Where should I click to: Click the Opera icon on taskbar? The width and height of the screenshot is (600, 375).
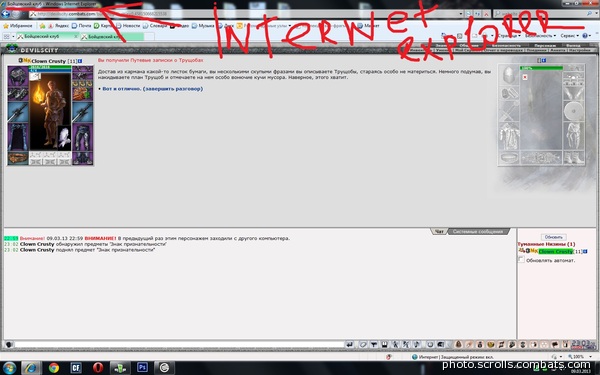(x=98, y=368)
